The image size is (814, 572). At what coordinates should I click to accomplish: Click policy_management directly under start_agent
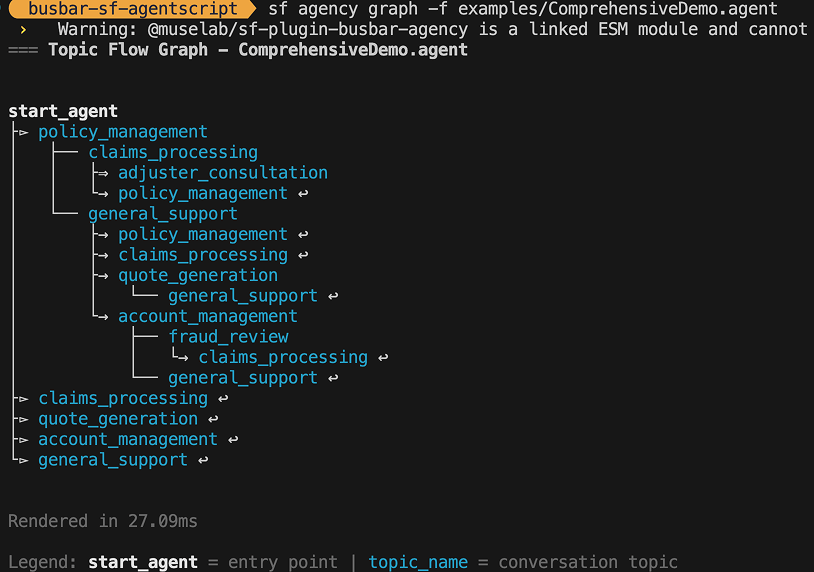point(123,132)
